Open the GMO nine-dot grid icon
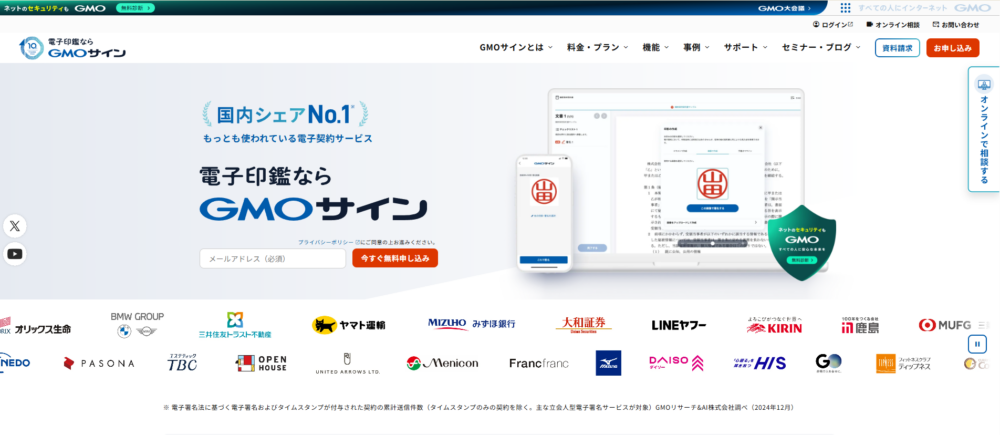Screen dimensions: 1000x435 pyautogui.click(x=845, y=8)
